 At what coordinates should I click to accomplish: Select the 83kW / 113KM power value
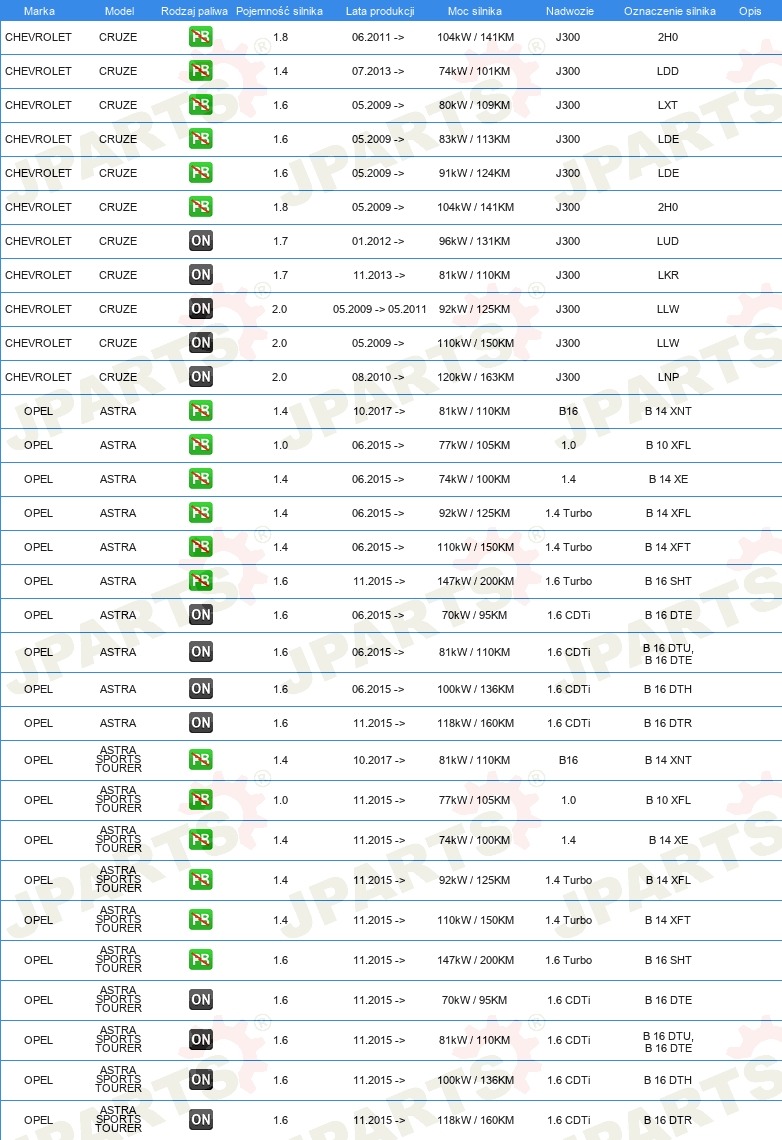[x=475, y=140]
